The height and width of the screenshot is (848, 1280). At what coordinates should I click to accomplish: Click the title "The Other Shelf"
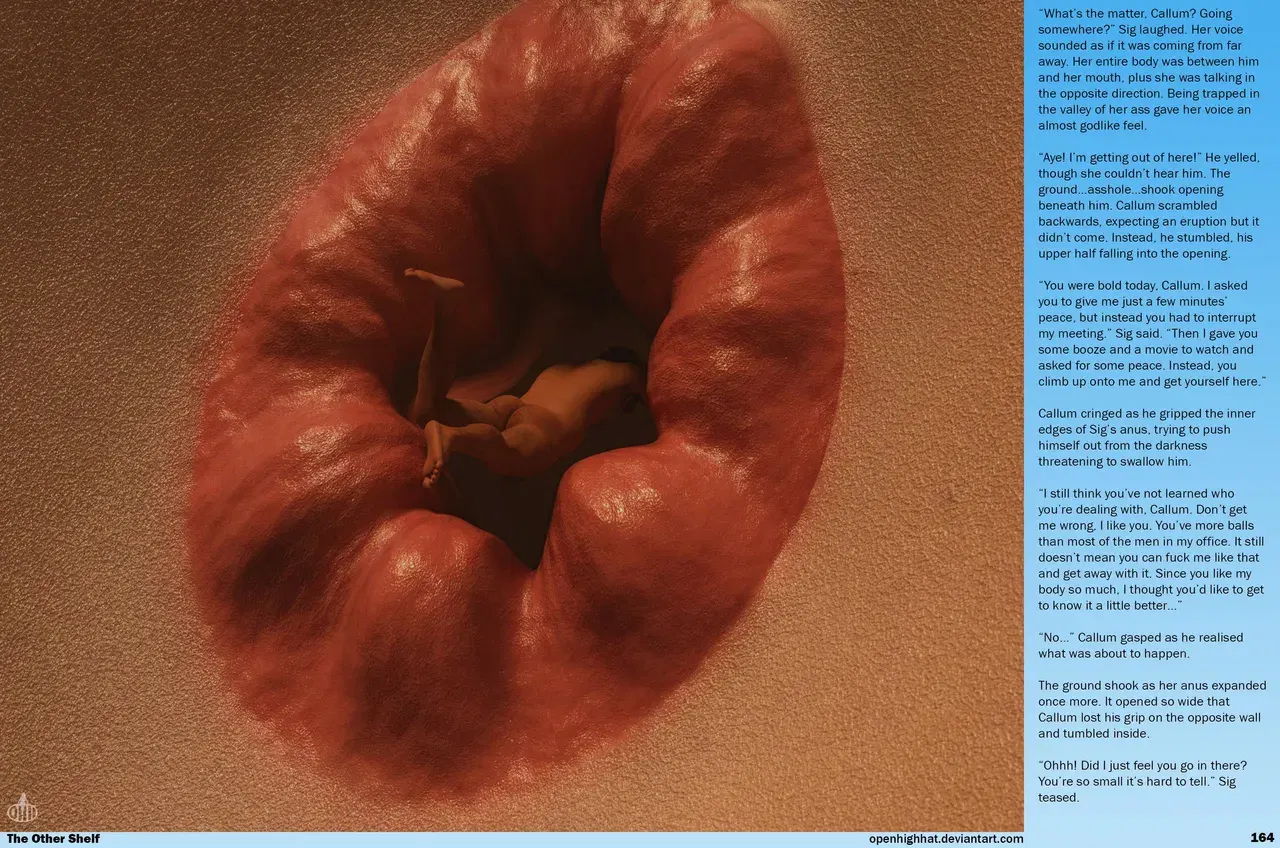(53, 839)
